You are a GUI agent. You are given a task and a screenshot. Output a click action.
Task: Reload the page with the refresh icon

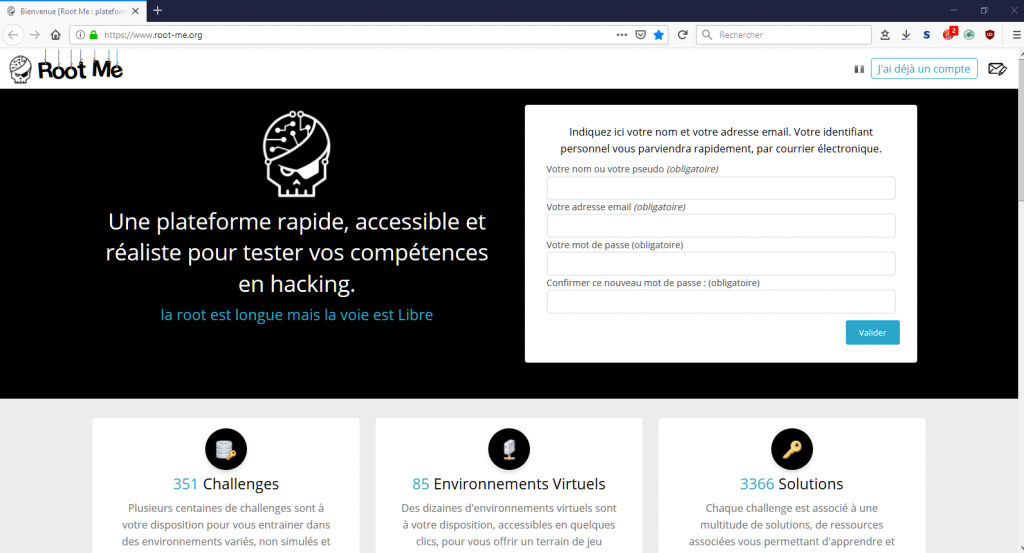(x=683, y=34)
